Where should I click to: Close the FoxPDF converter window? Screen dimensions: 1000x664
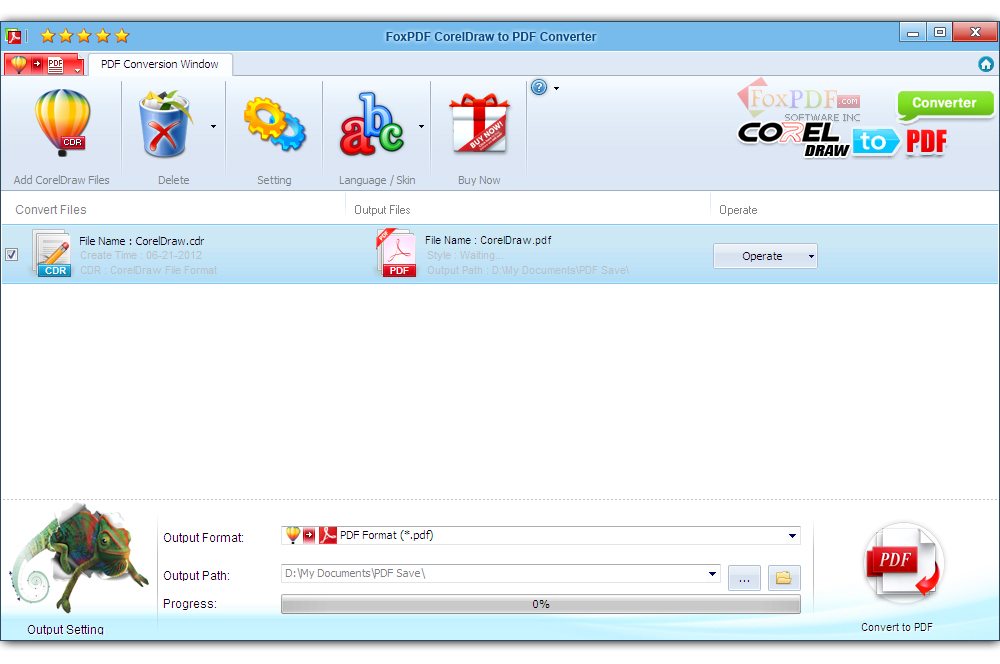(x=975, y=33)
